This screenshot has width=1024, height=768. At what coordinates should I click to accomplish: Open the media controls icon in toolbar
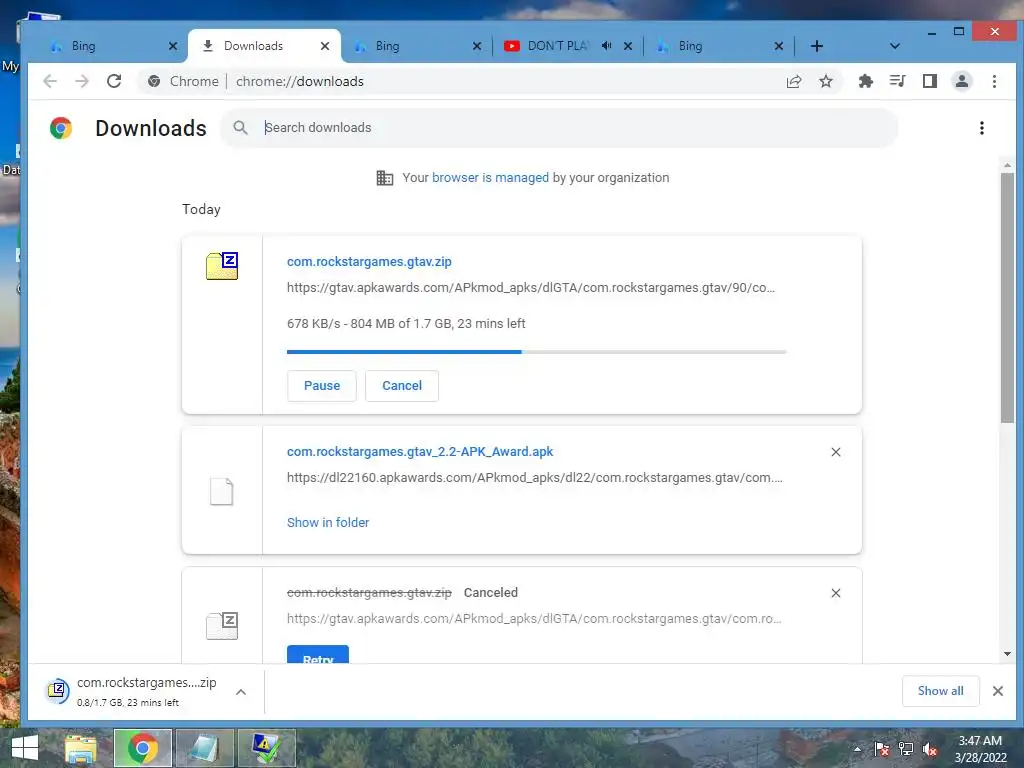click(x=897, y=81)
